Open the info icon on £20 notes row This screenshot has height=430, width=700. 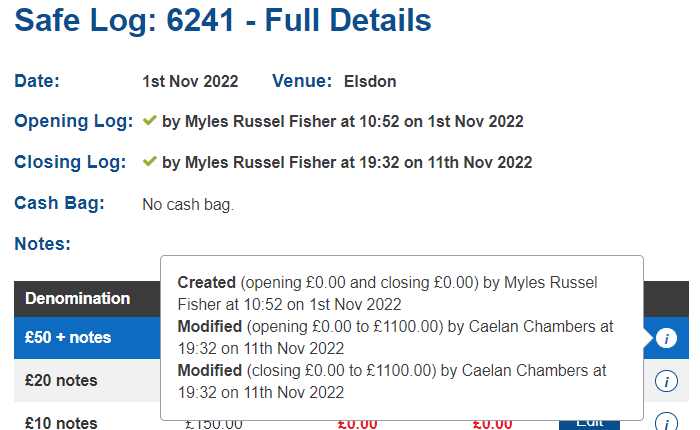click(x=666, y=381)
